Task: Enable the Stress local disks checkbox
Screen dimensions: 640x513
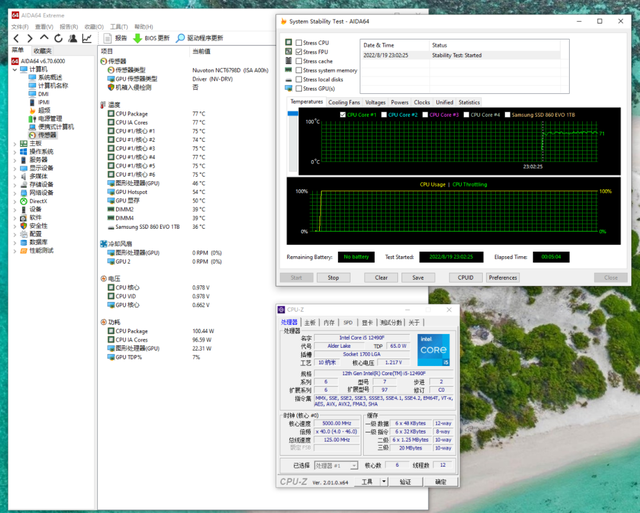Action: tap(299, 79)
